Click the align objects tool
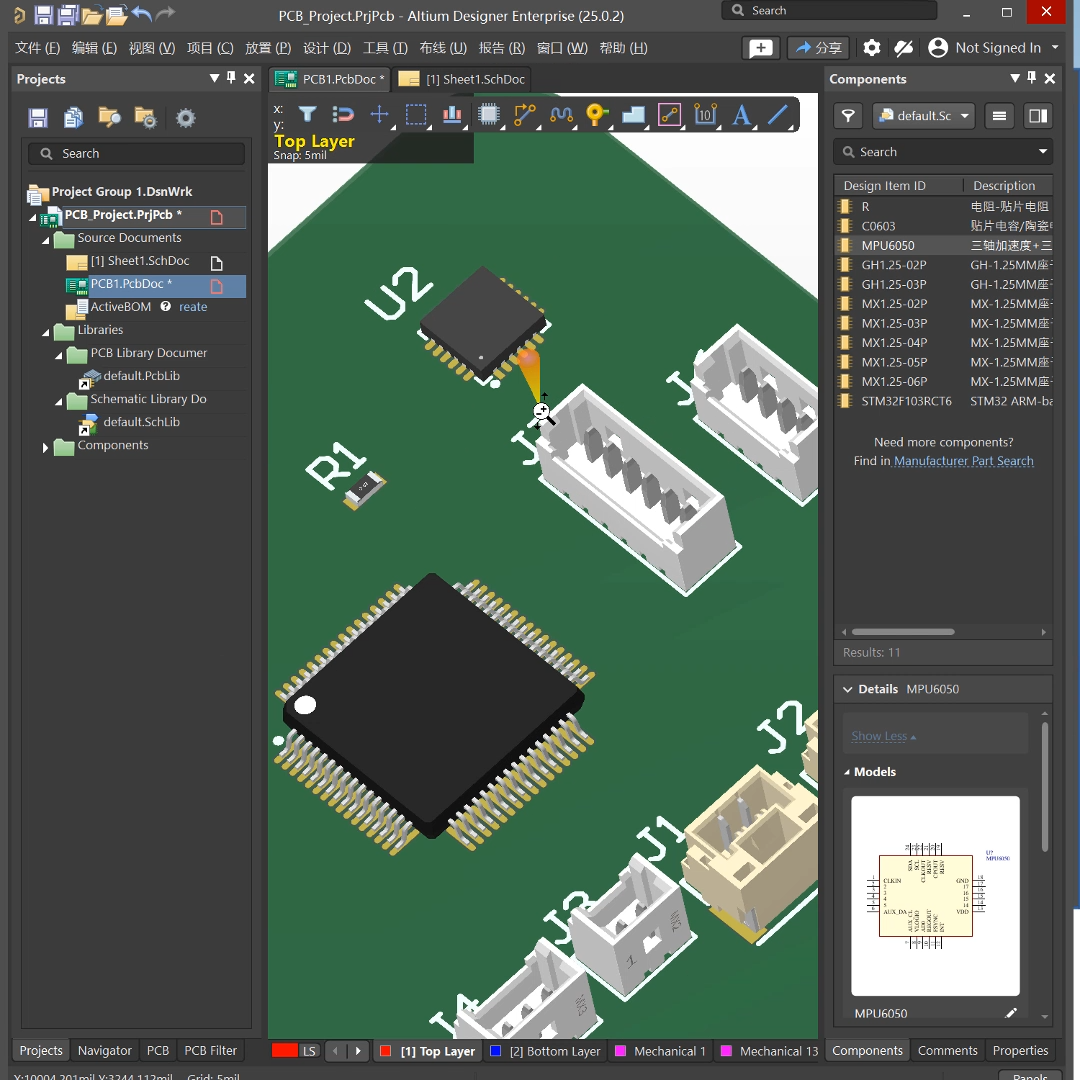 tap(452, 115)
